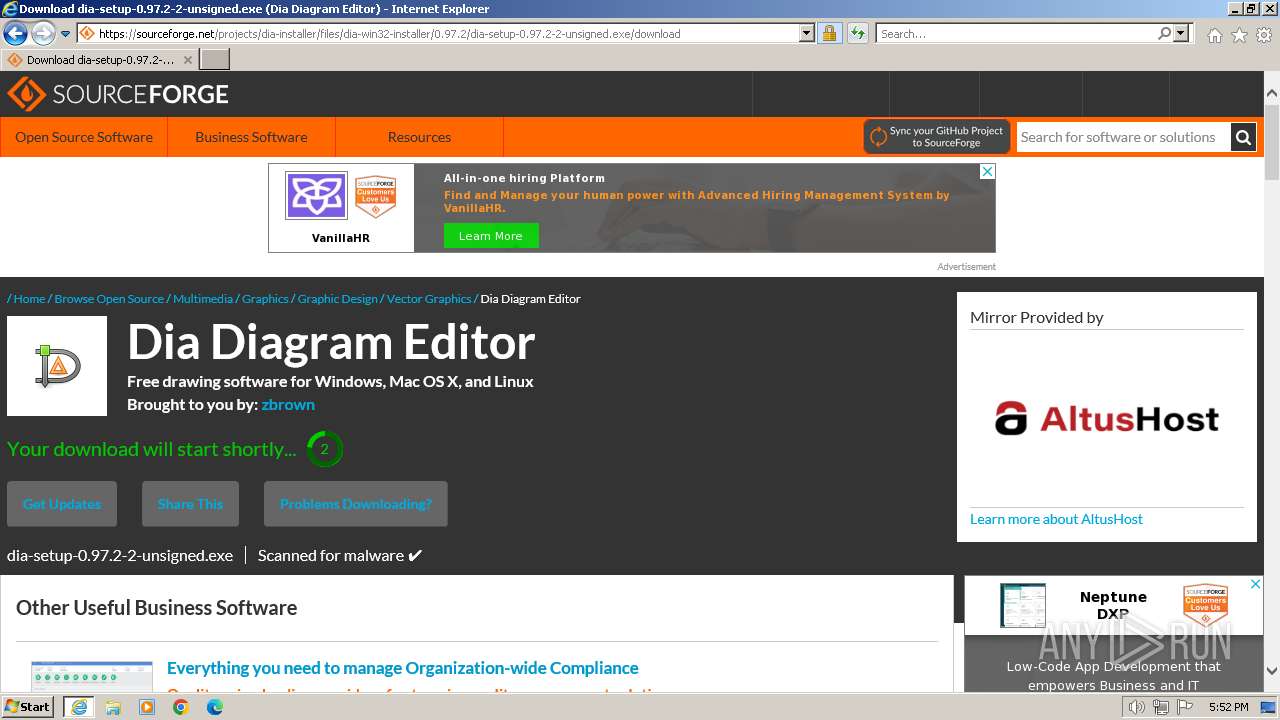Click the Graphics breadcrumb link

[x=265, y=299]
